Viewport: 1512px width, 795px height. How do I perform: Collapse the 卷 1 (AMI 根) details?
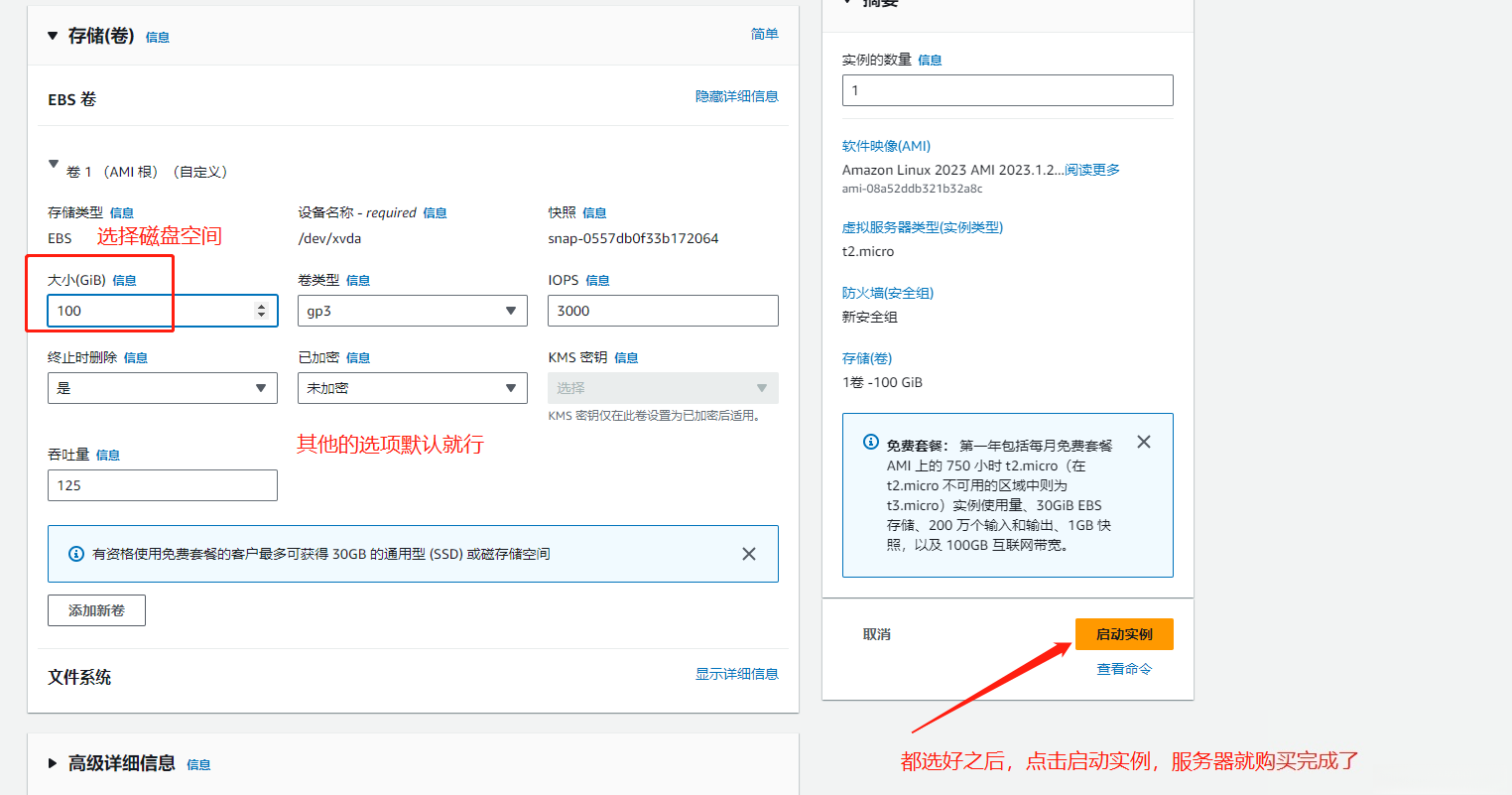click(53, 164)
